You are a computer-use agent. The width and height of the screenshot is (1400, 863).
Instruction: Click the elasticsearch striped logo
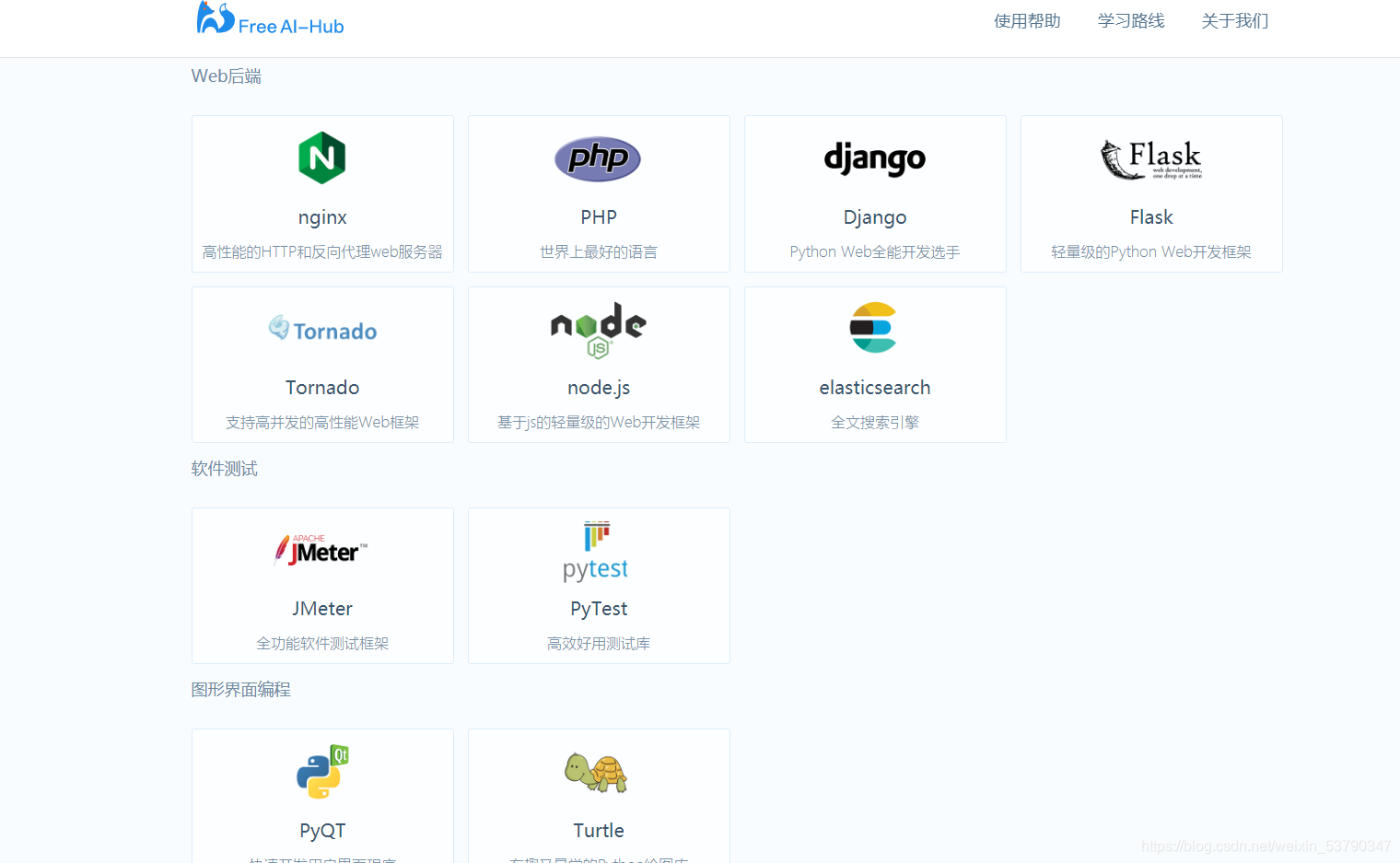pyautogui.click(x=874, y=328)
